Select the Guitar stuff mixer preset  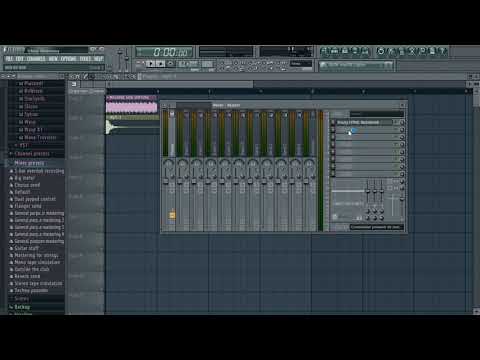(26, 248)
